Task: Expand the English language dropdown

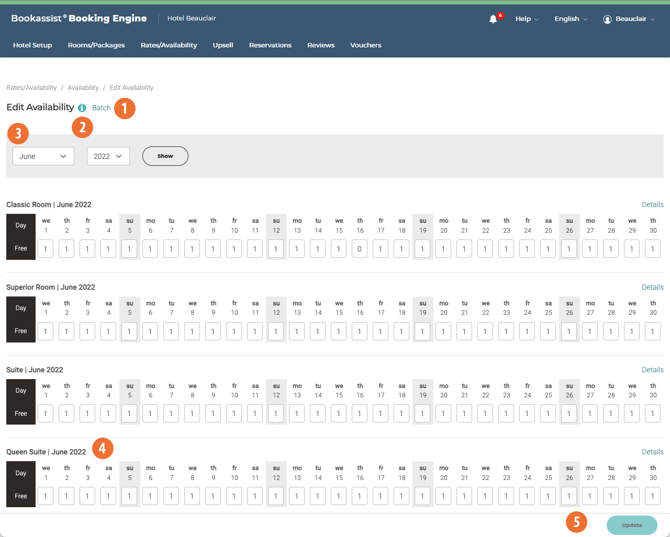Action: [570, 19]
